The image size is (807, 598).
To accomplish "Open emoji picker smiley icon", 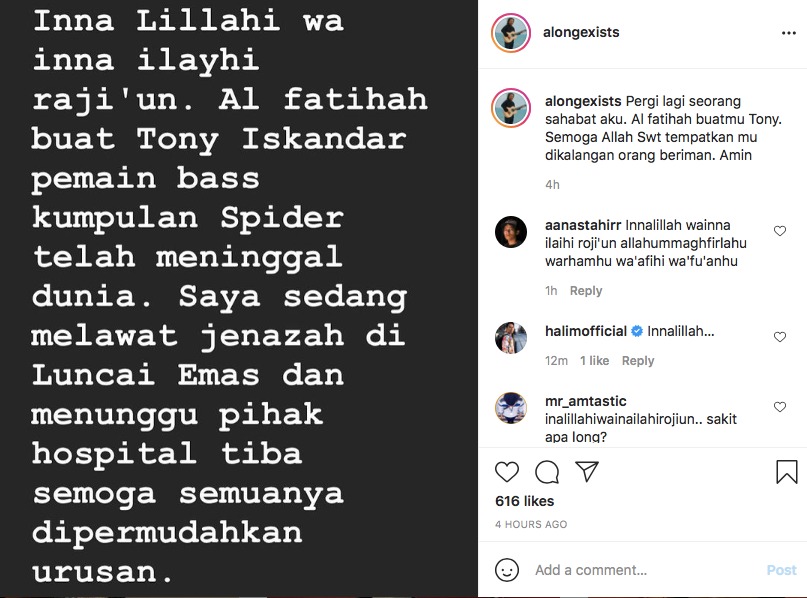I will pyautogui.click(x=507, y=570).
